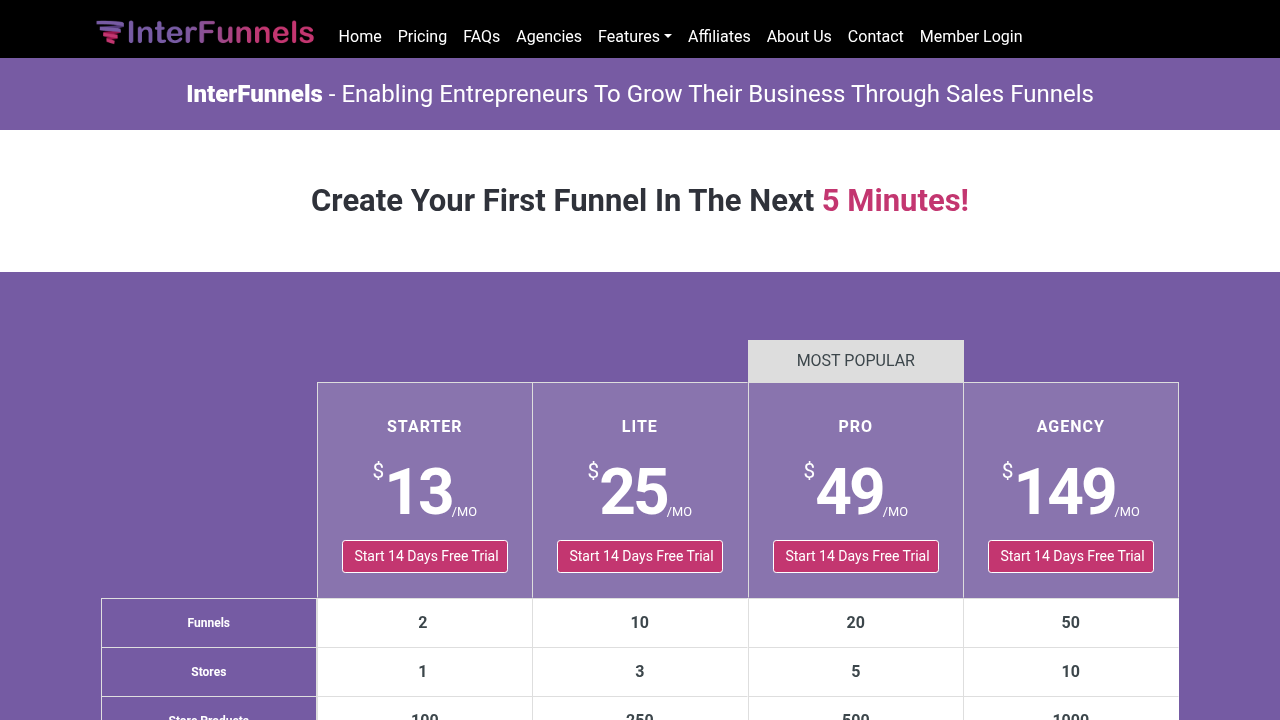Start the 14-day free trial for Pro

coord(856,556)
